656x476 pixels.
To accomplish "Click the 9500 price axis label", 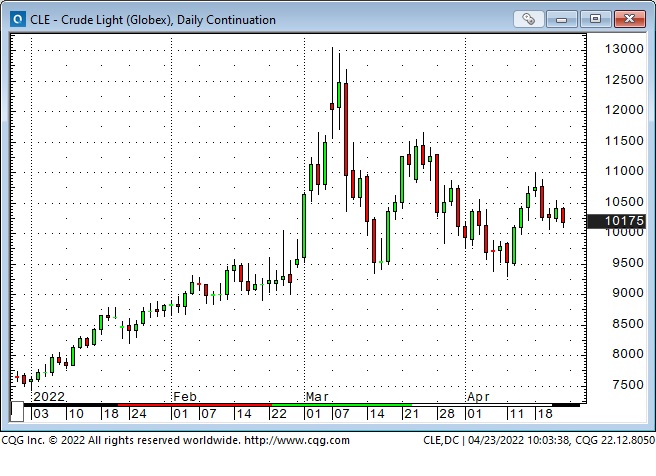I will (628, 263).
